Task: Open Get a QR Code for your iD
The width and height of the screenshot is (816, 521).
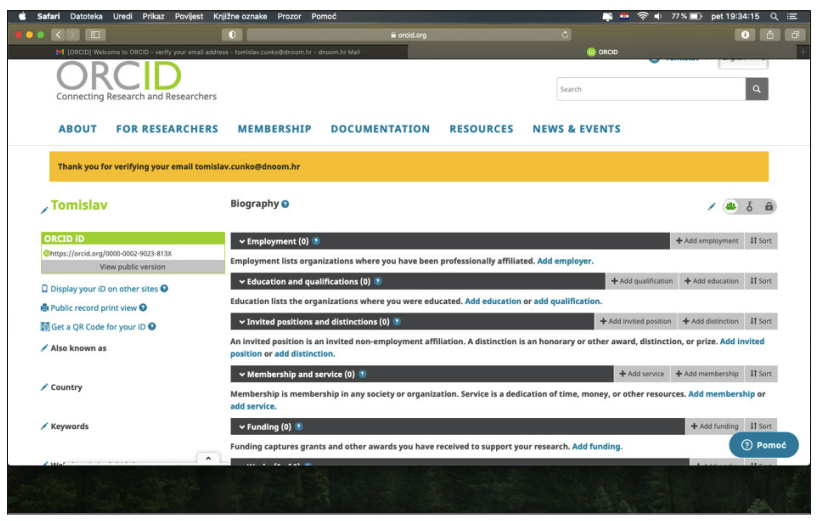Action: coord(102,327)
